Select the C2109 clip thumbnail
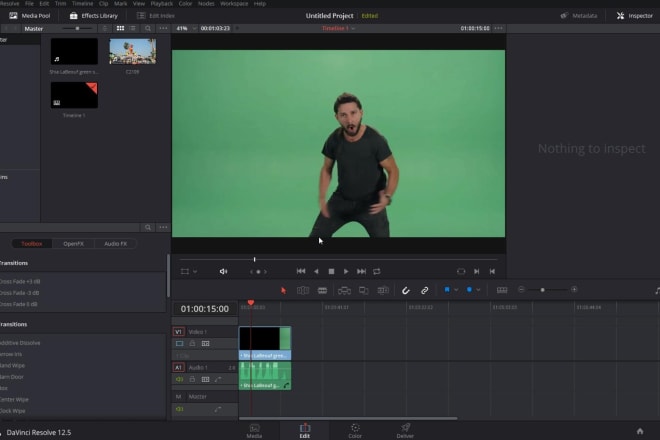Viewport: 660px width, 440px height. click(x=133, y=51)
